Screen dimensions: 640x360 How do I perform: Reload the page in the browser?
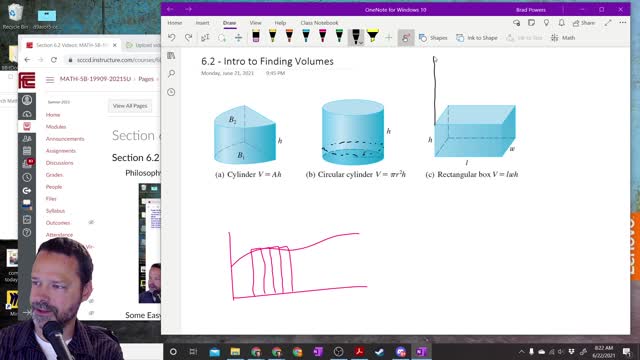click(x=54, y=60)
